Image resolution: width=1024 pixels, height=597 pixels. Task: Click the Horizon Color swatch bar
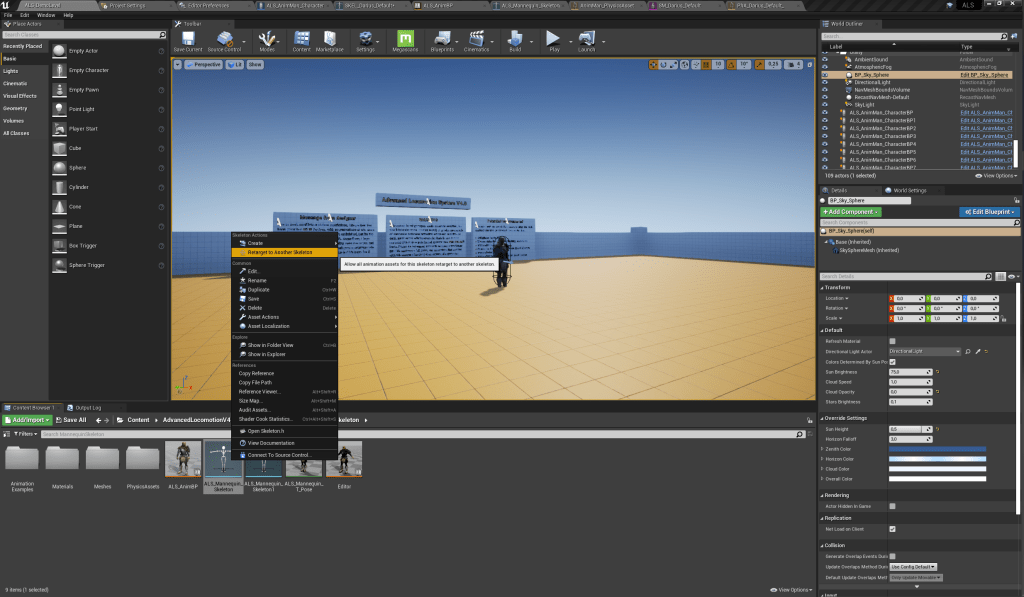pos(937,458)
